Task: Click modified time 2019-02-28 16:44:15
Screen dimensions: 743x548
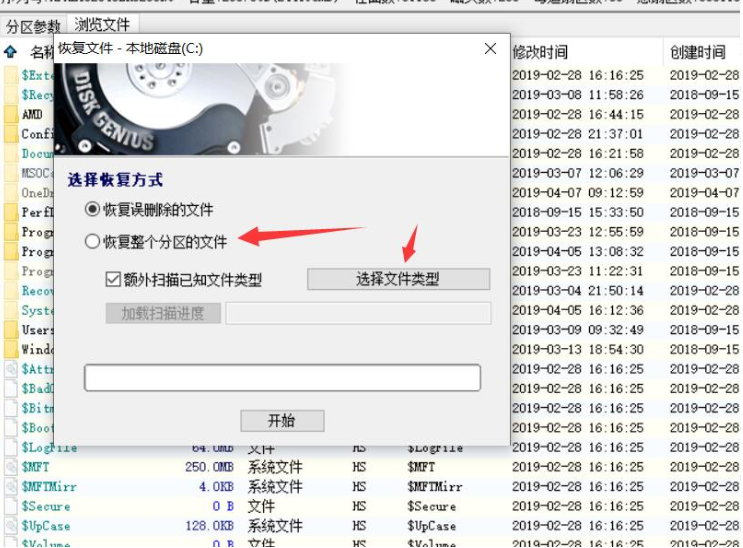Action: 578,114
